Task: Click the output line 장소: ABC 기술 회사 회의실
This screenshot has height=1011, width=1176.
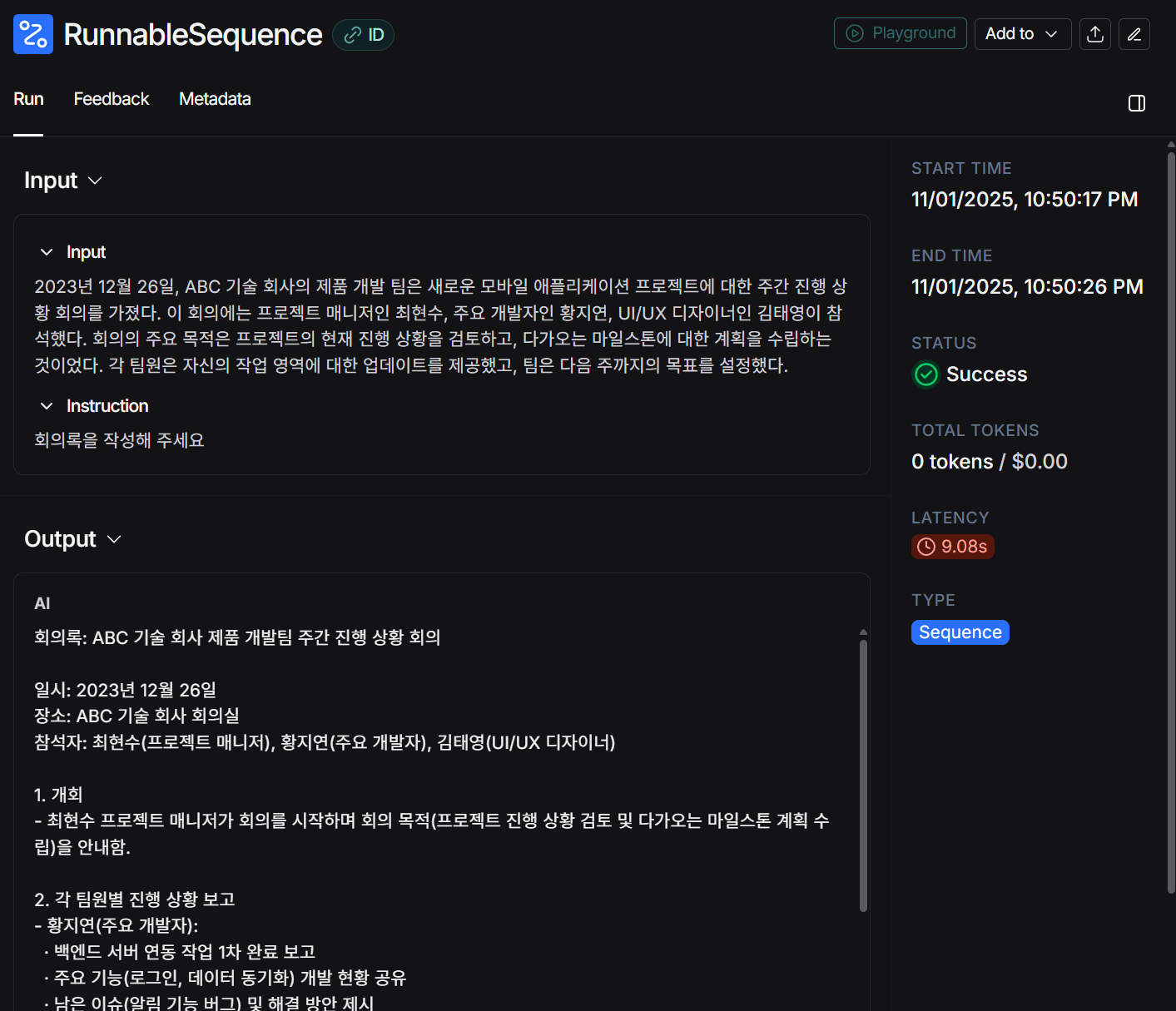Action: 136,716
